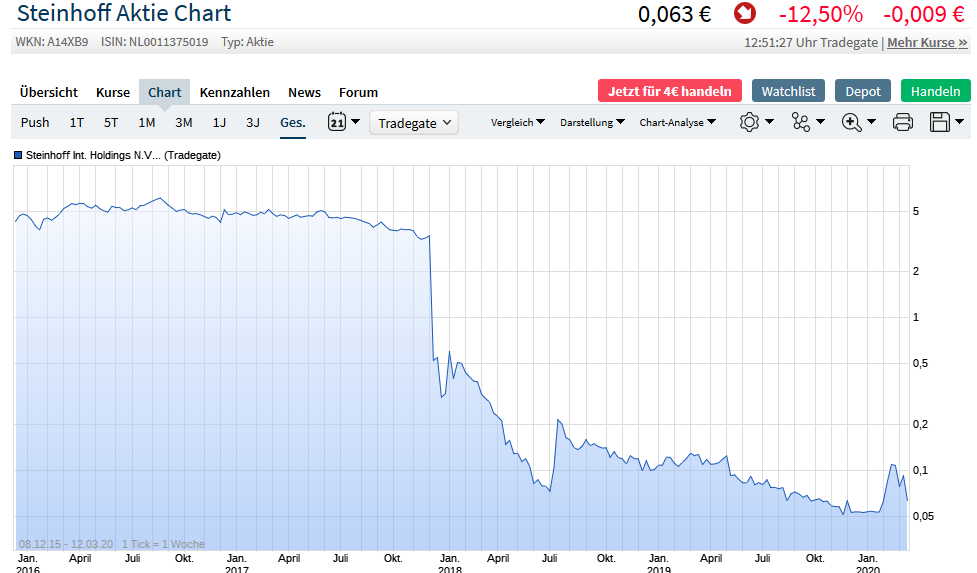Enable Push live chart mode
Viewport: 977px width, 573px height.
pyautogui.click(x=35, y=122)
